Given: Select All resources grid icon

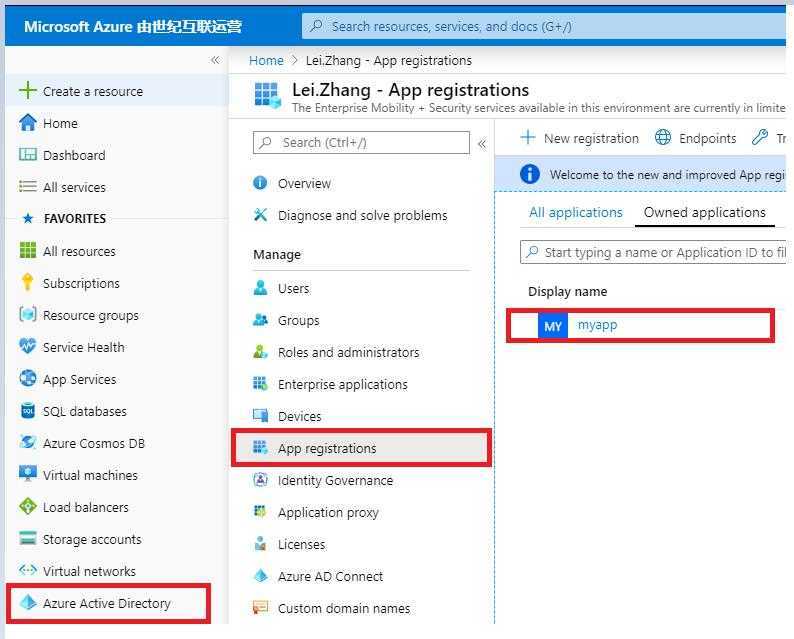Looking at the screenshot, I should pos(27,250).
